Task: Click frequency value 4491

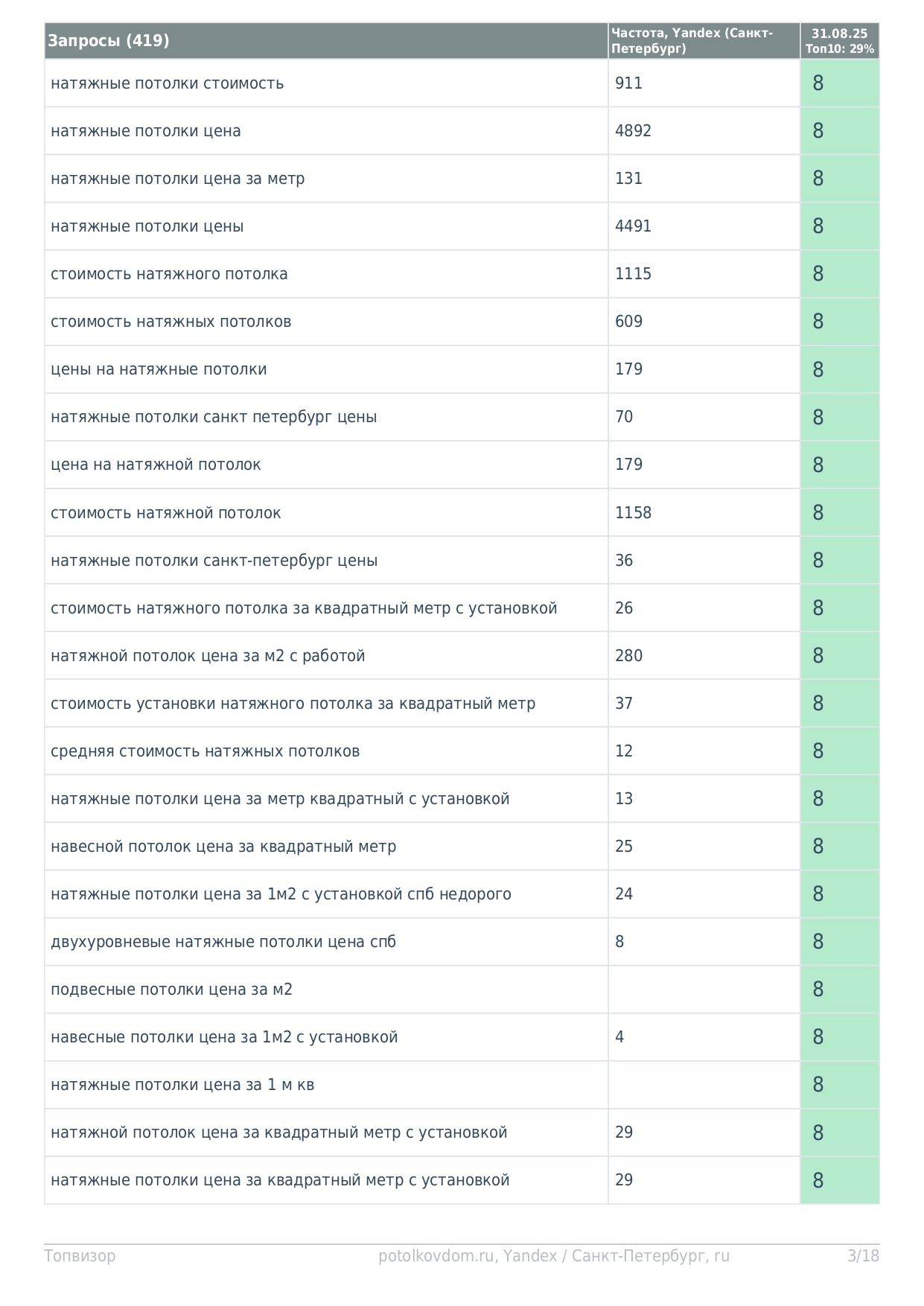Action: 633,226
